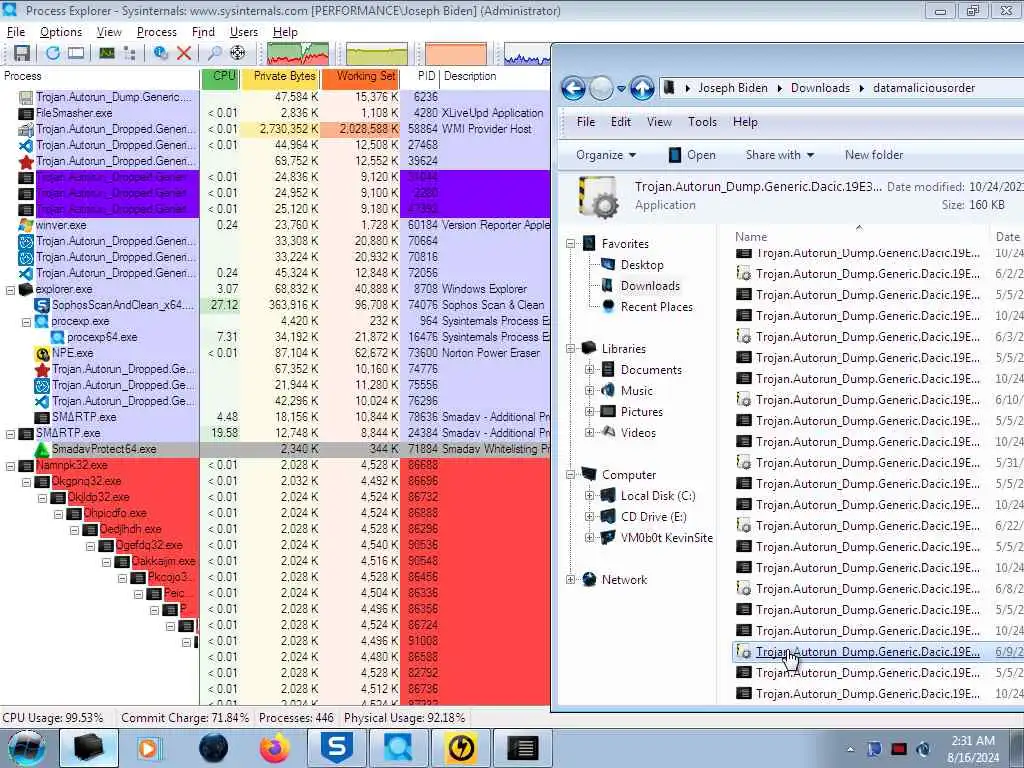Click New folder in Explorer toolbar
1024x768 pixels.
[874, 155]
